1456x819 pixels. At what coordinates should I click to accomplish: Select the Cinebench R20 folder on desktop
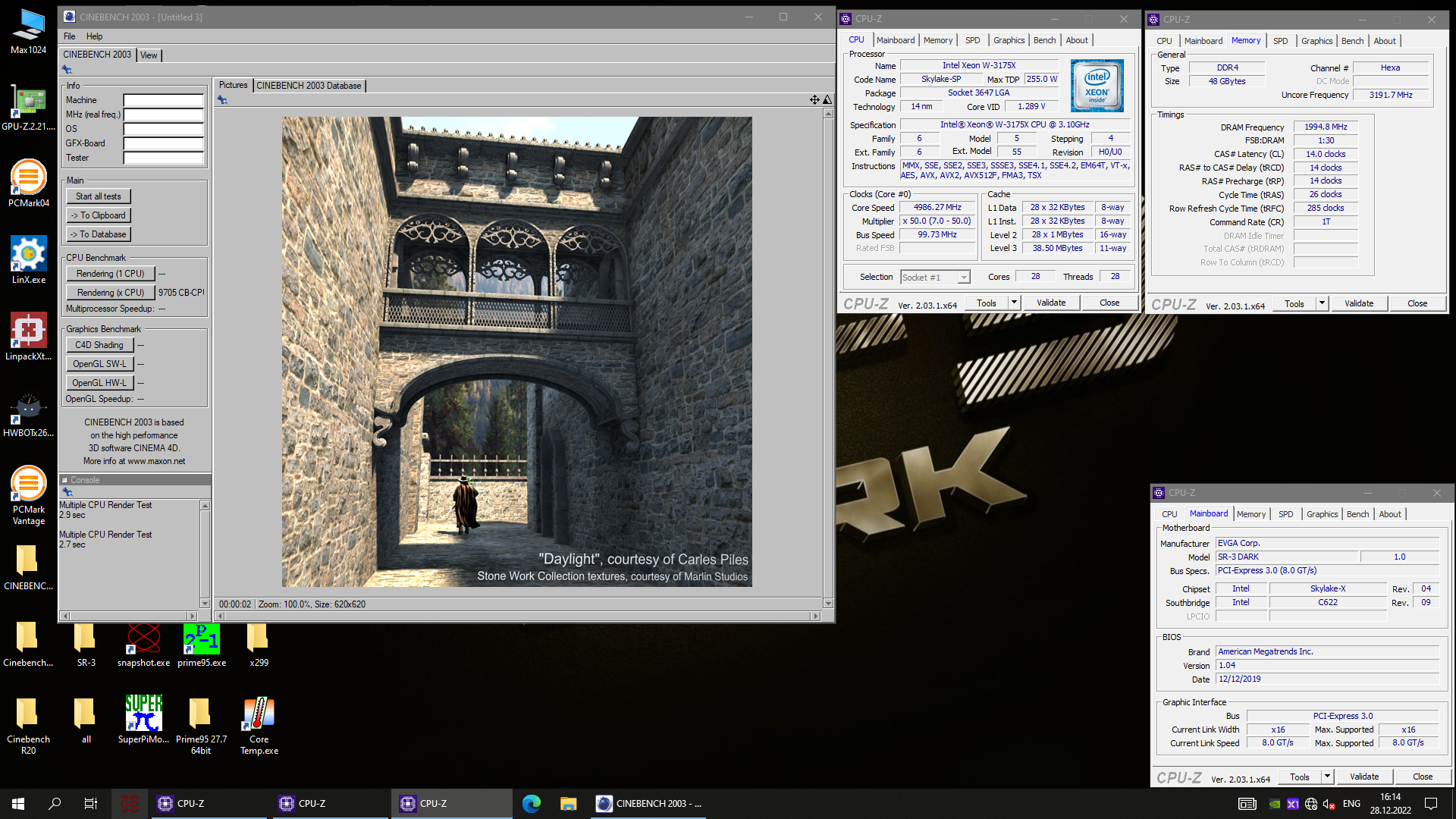(x=28, y=725)
